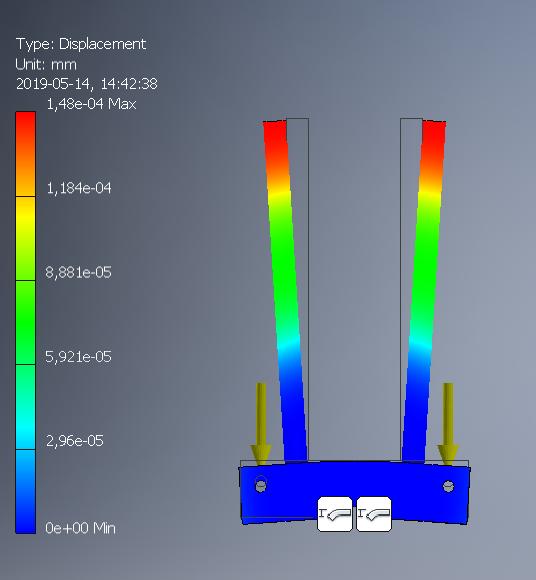Click the right fixed constraint glyph

tap(374, 514)
